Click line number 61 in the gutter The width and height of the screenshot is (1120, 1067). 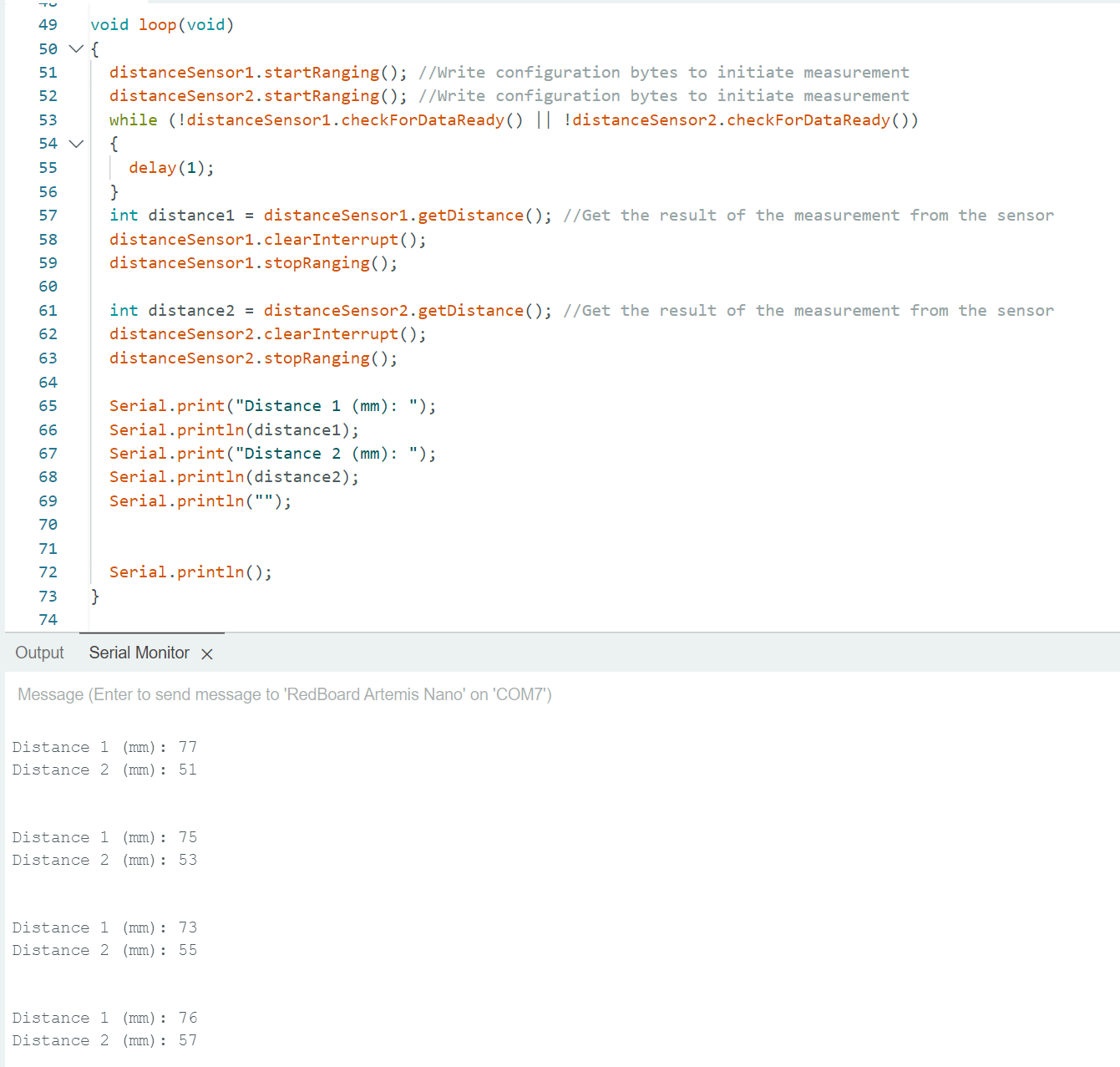[48, 311]
